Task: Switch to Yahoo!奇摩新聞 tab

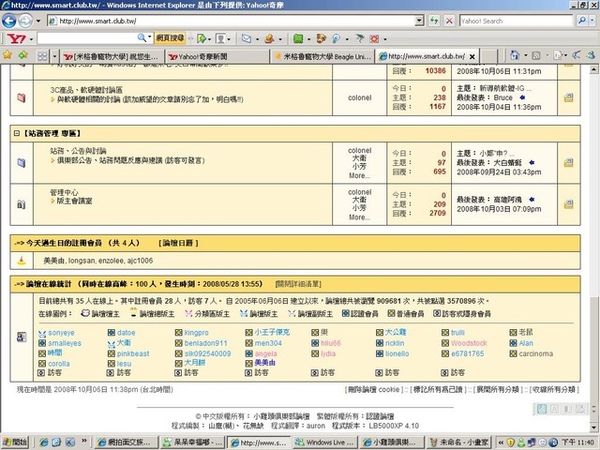Action: 217,57
